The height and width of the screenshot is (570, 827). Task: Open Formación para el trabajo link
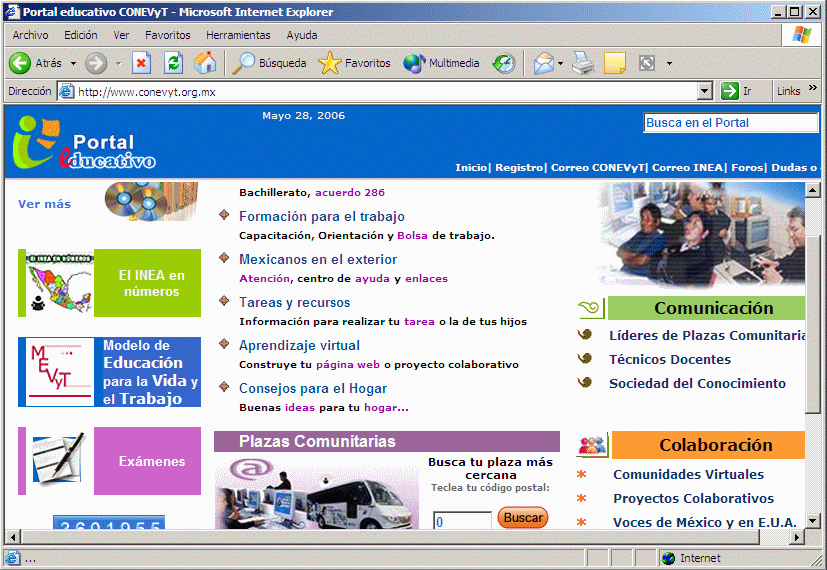pos(322,216)
